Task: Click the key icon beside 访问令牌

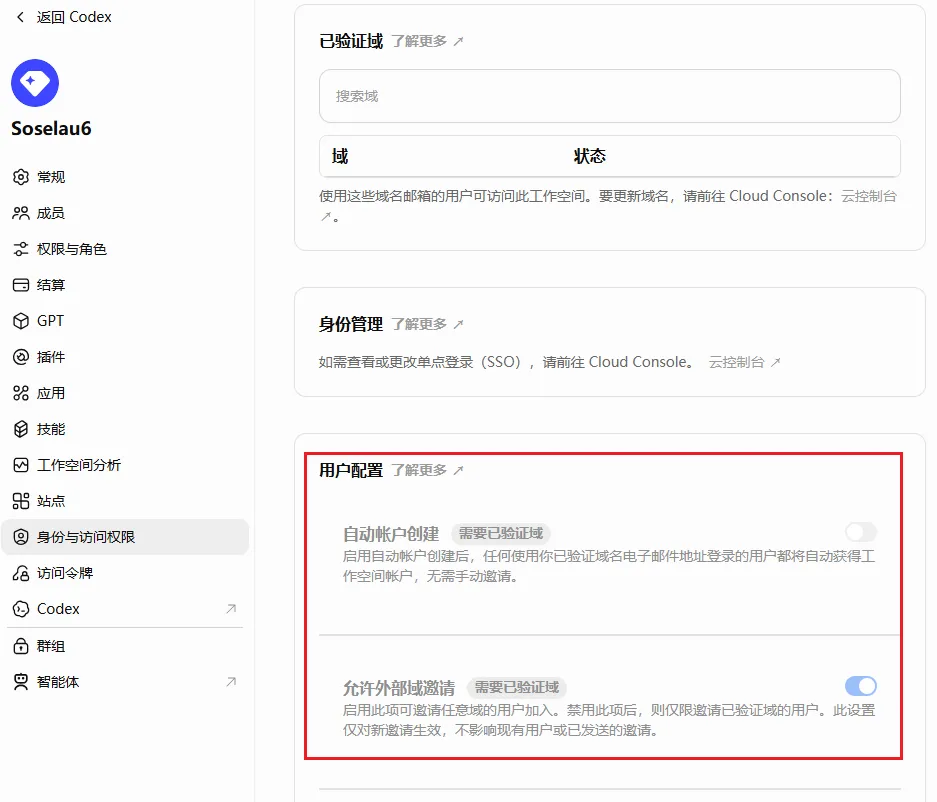Action: tap(21, 573)
